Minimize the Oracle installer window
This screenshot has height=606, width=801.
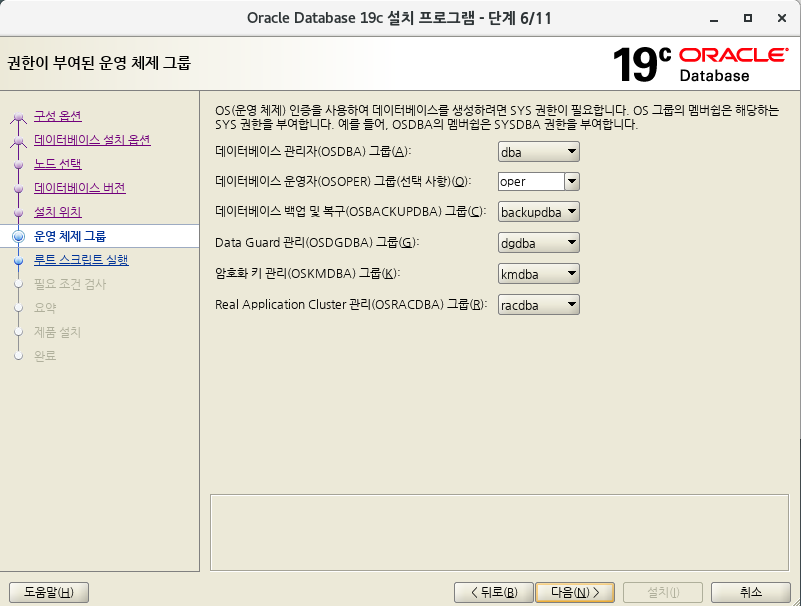(714, 18)
